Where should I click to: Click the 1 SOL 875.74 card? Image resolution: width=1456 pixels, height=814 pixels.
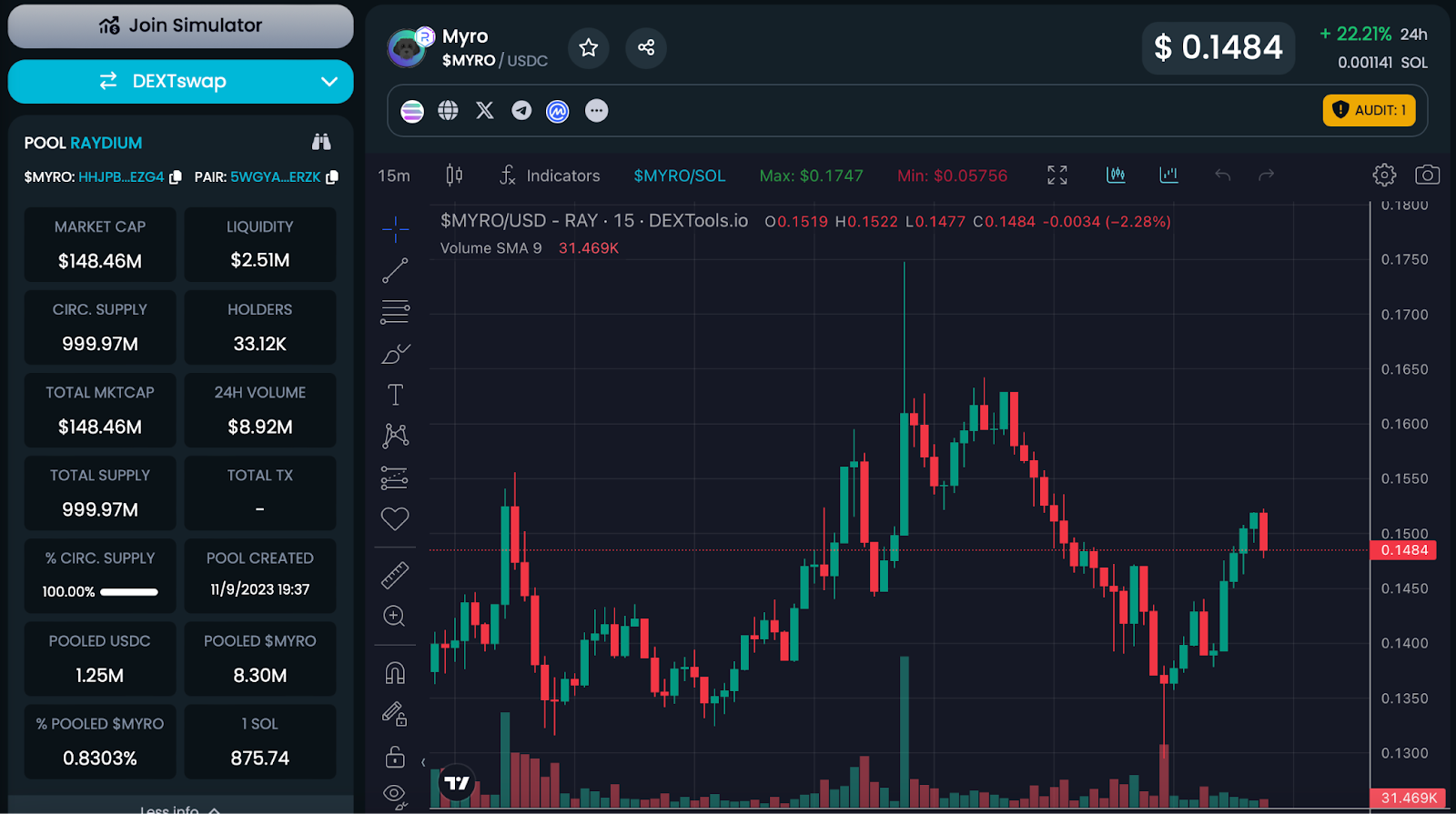coord(260,741)
